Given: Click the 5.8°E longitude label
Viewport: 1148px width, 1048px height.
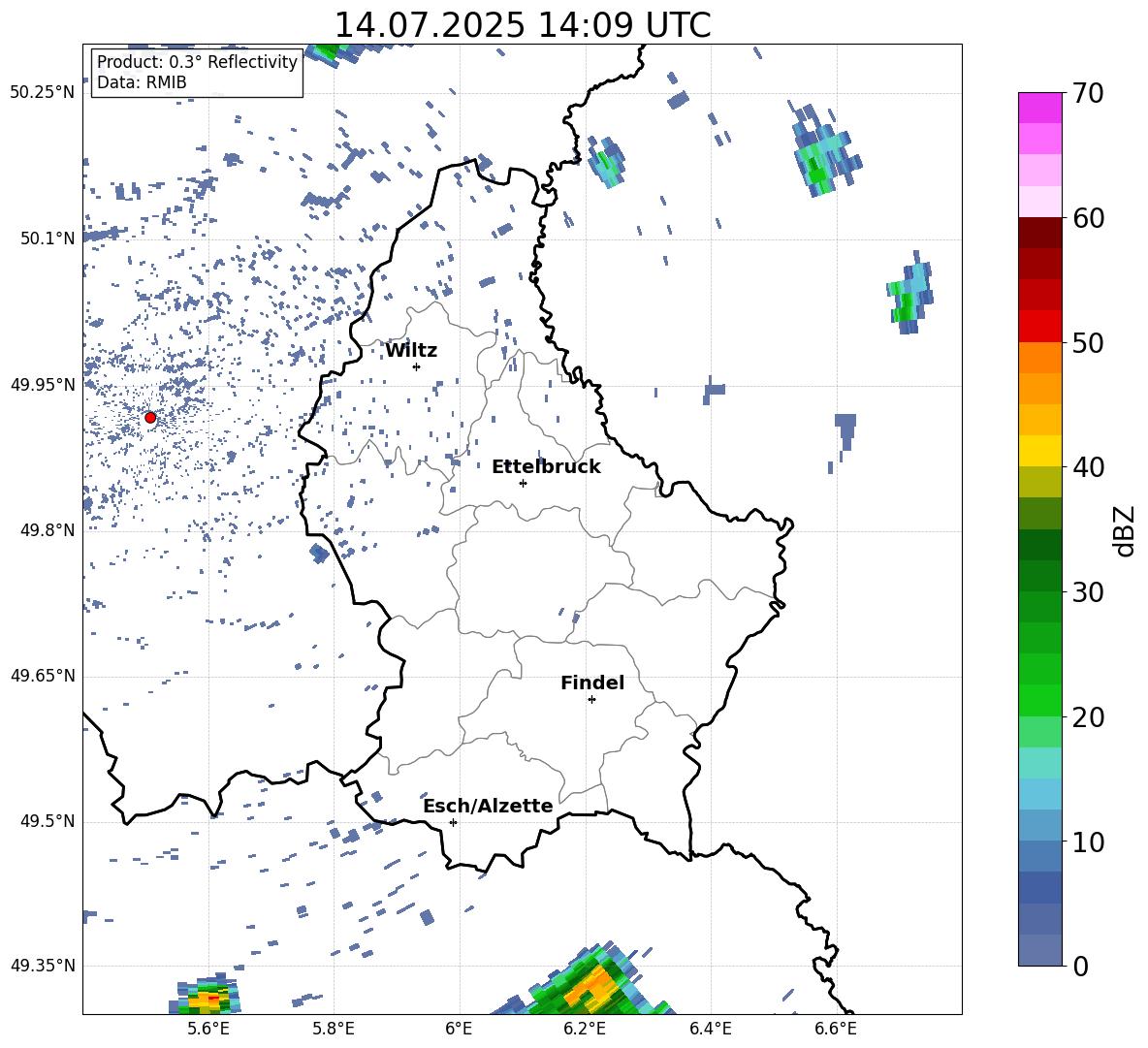Looking at the screenshot, I should (334, 1029).
